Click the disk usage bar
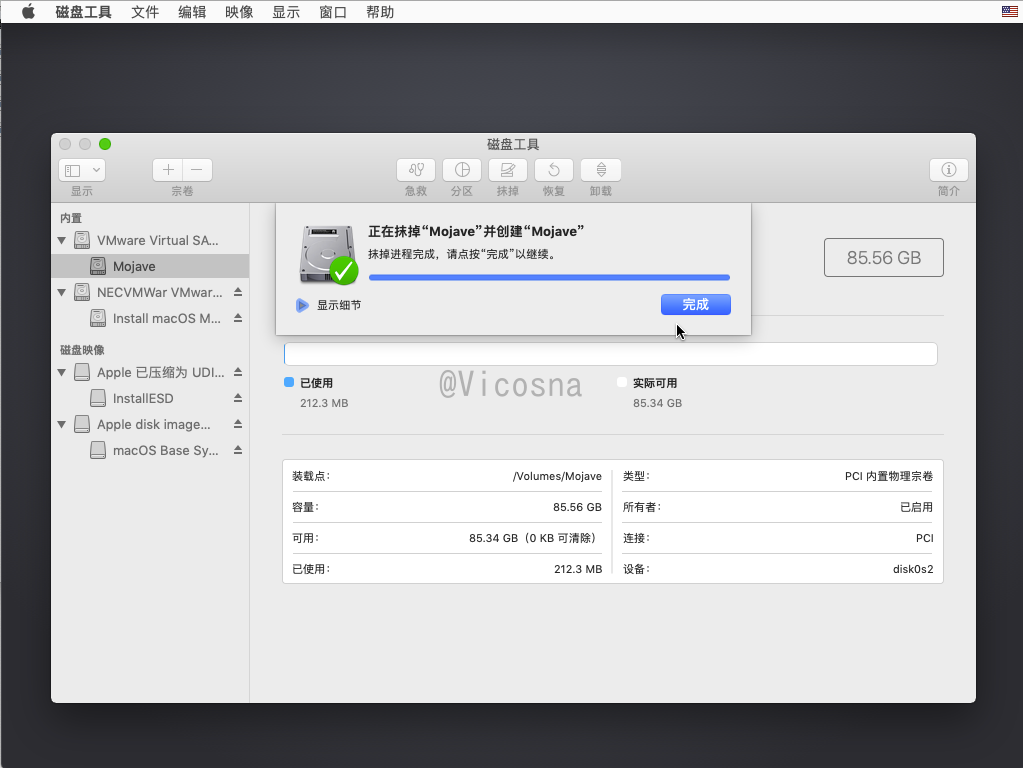 611,354
